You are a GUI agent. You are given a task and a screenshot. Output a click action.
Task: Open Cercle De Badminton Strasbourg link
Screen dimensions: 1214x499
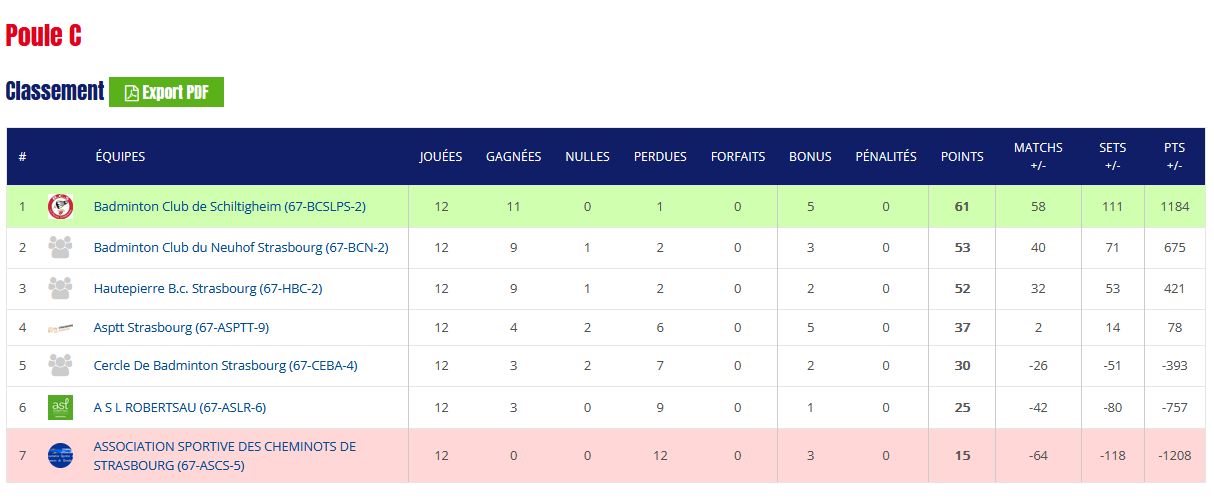225,366
